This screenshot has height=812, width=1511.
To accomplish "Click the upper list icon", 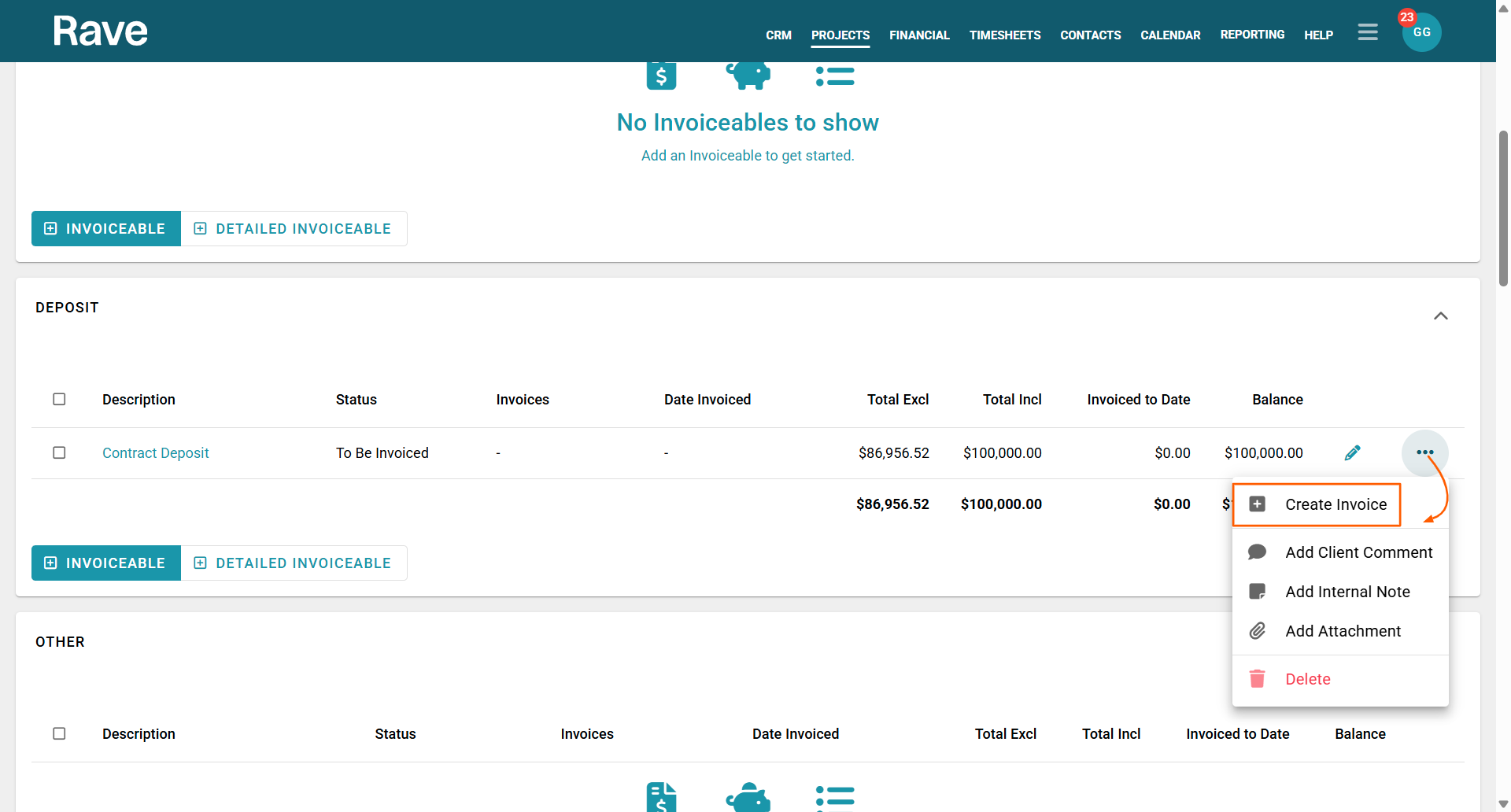I will 835,76.
